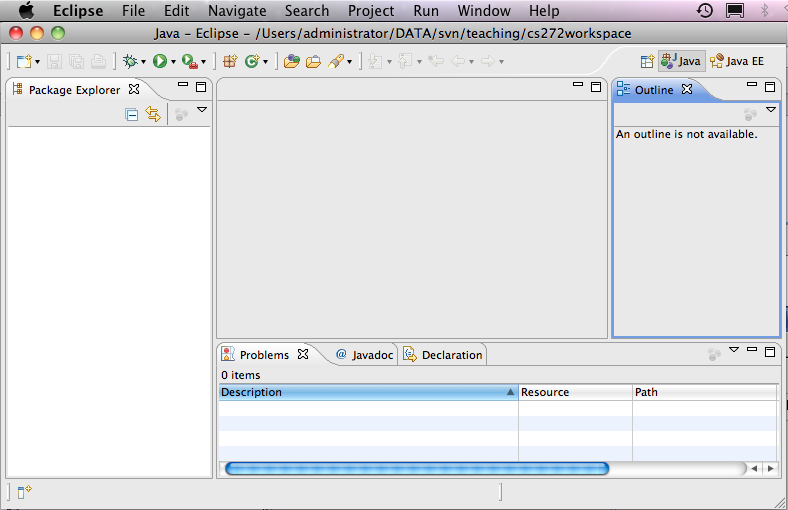Click the Search flashlight icon
Image resolution: width=788 pixels, height=510 pixels.
336,61
